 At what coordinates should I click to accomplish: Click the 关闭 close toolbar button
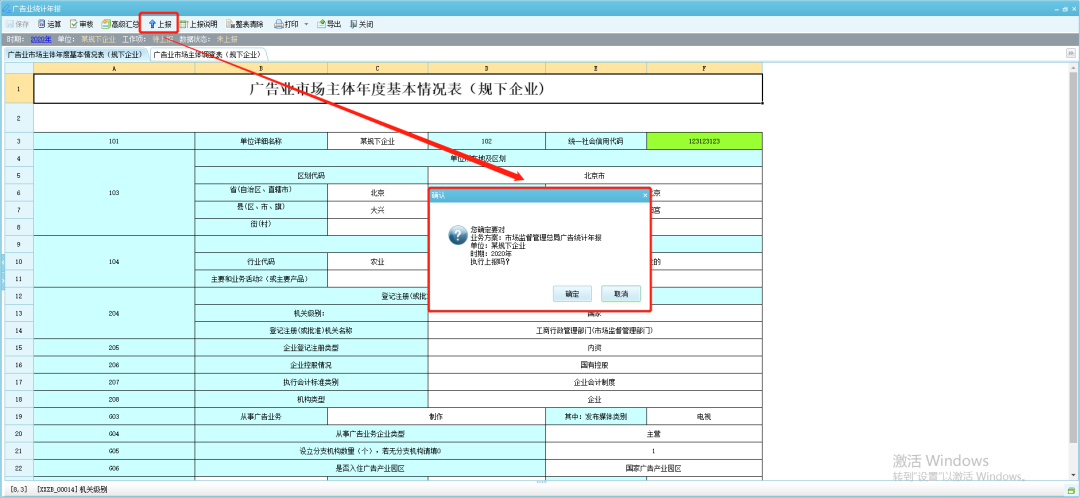(362, 24)
